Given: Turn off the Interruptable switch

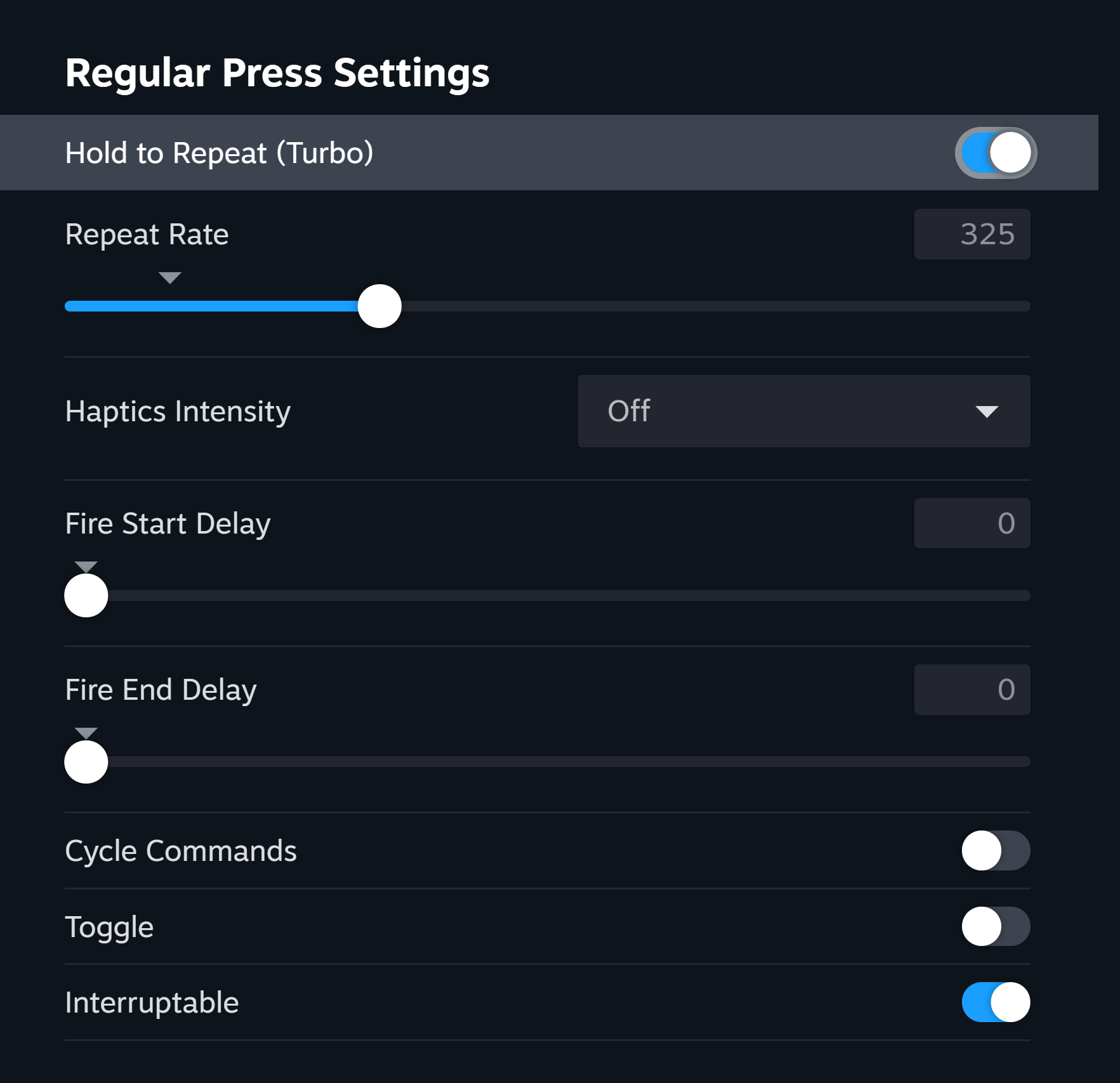Looking at the screenshot, I should click(996, 1002).
